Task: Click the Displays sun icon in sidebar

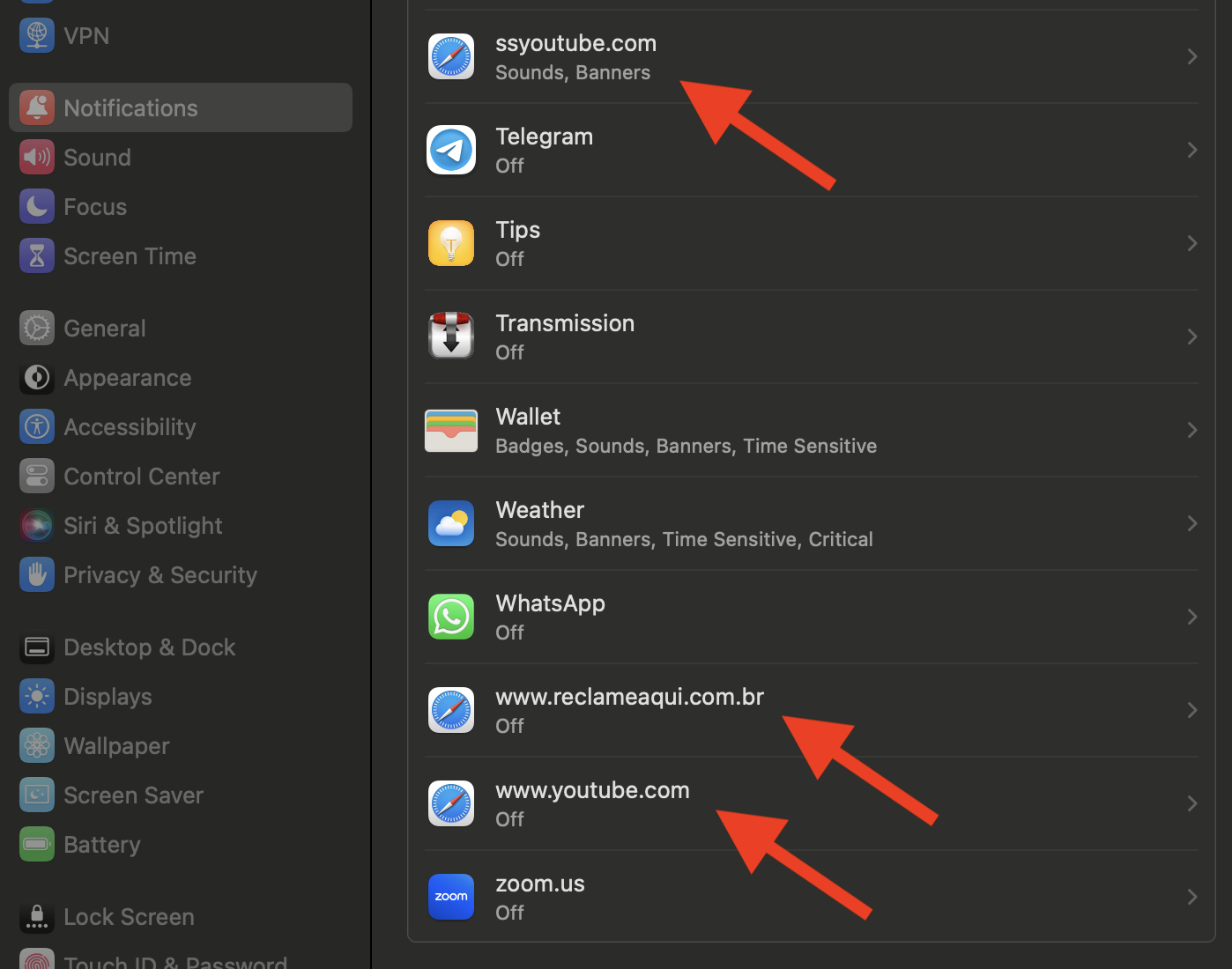Action: coord(37,696)
